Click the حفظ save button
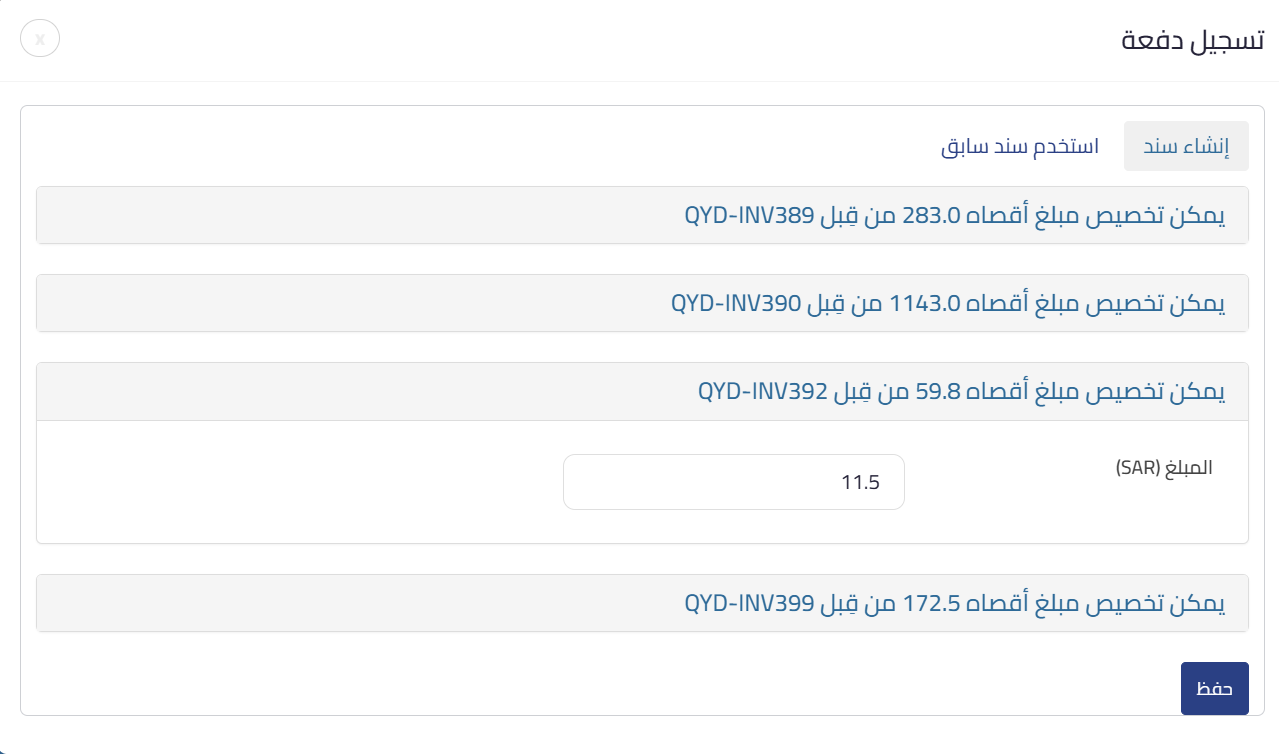 (x=1214, y=688)
